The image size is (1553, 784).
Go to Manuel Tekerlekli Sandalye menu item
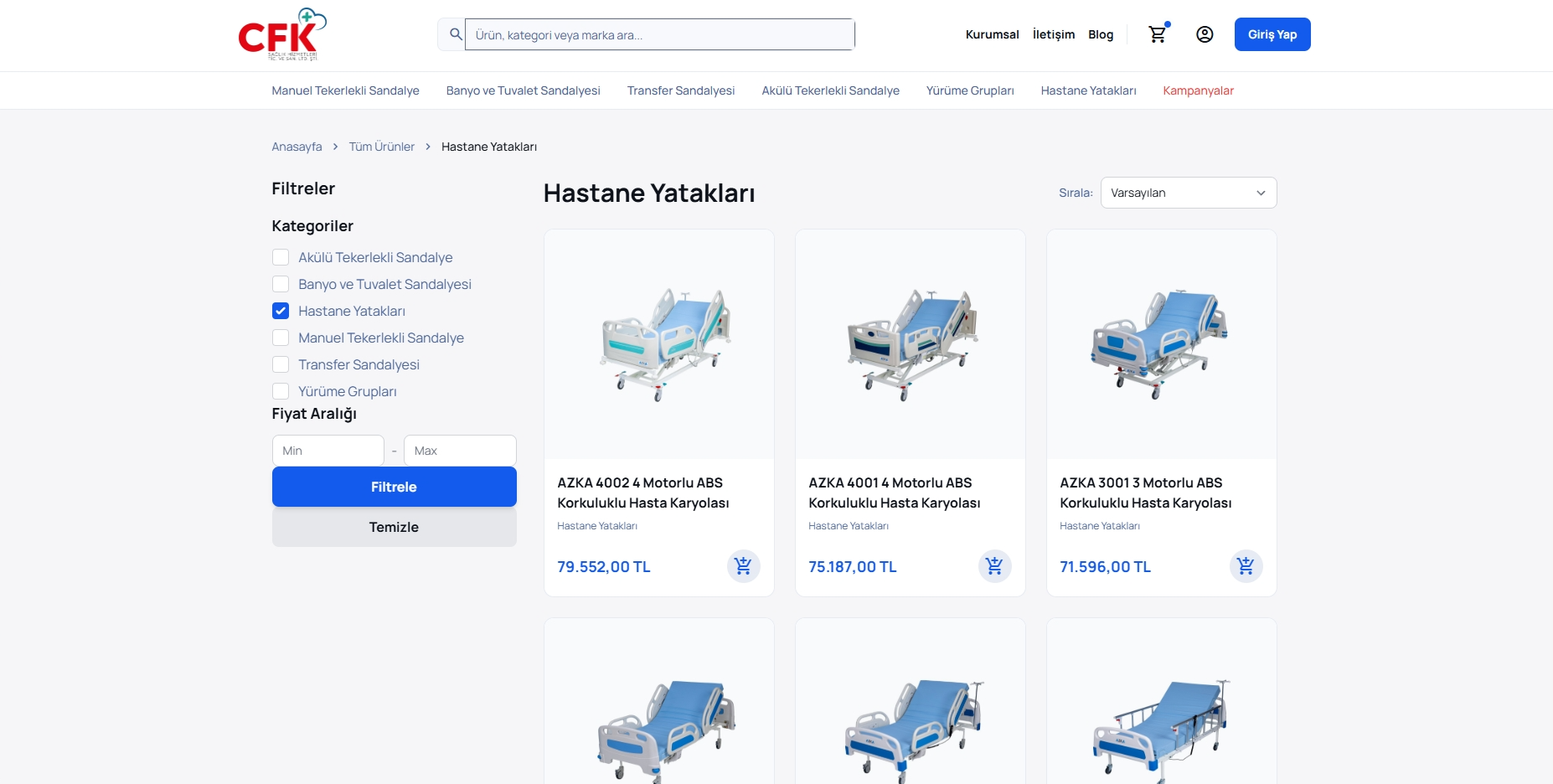pyautogui.click(x=345, y=90)
